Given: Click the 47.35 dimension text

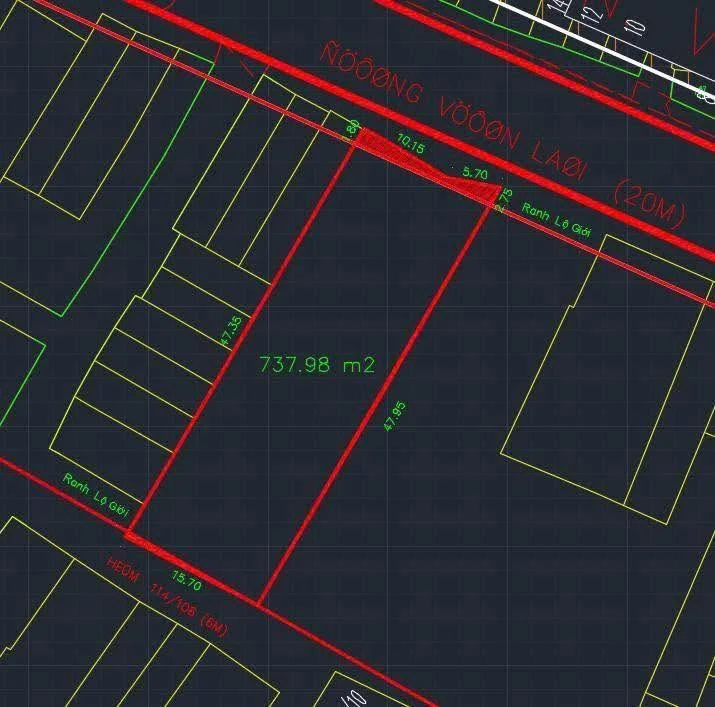Looking at the screenshot, I should pos(231,331).
